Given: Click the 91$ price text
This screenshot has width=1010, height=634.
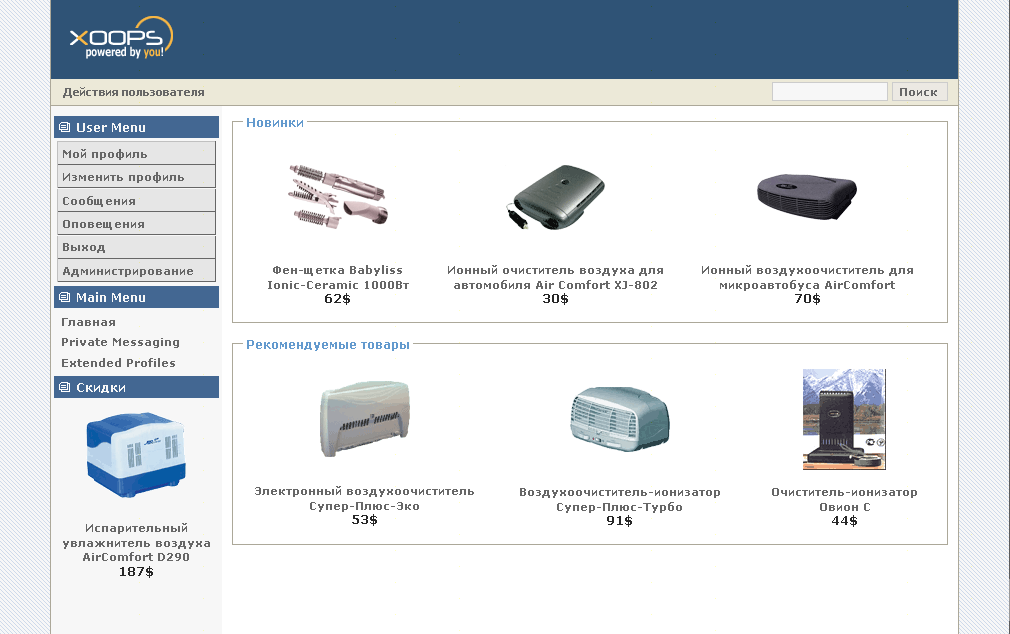Looking at the screenshot, I should coord(620,520).
